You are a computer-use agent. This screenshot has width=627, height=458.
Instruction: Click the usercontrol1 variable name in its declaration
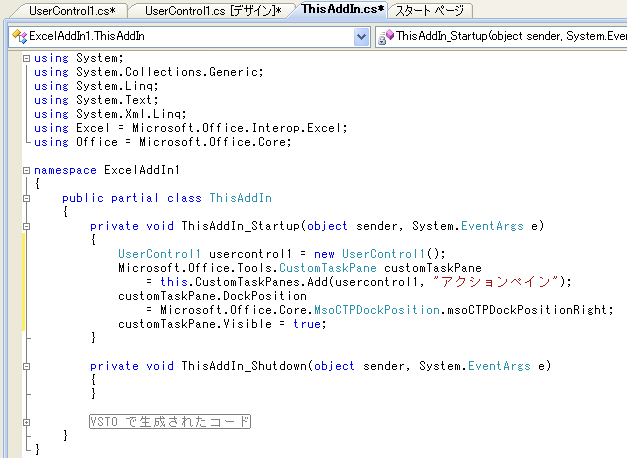coord(250,254)
